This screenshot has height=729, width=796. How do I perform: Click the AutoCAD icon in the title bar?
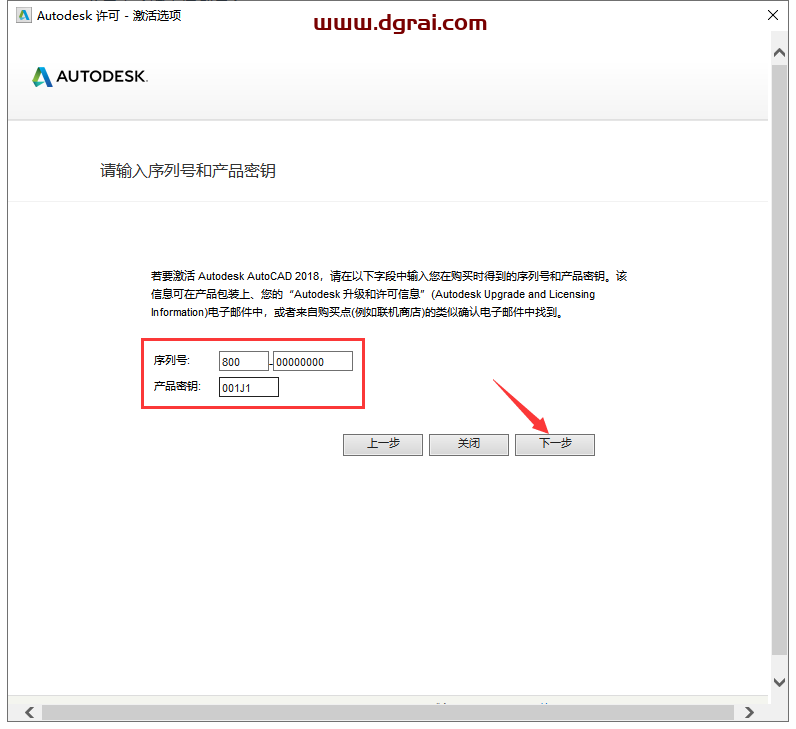point(23,15)
